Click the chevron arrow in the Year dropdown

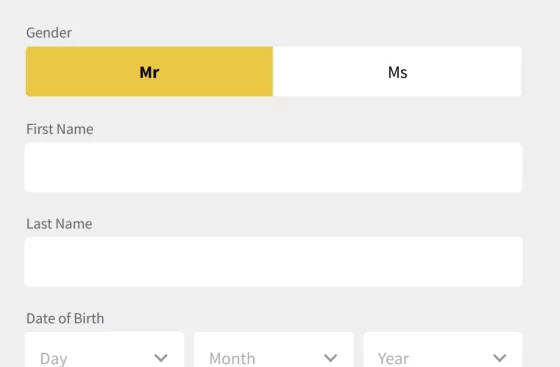click(499, 357)
